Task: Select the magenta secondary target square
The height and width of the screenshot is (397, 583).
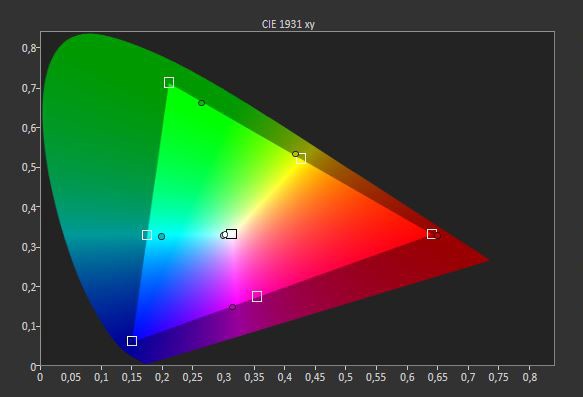Action: tap(257, 296)
